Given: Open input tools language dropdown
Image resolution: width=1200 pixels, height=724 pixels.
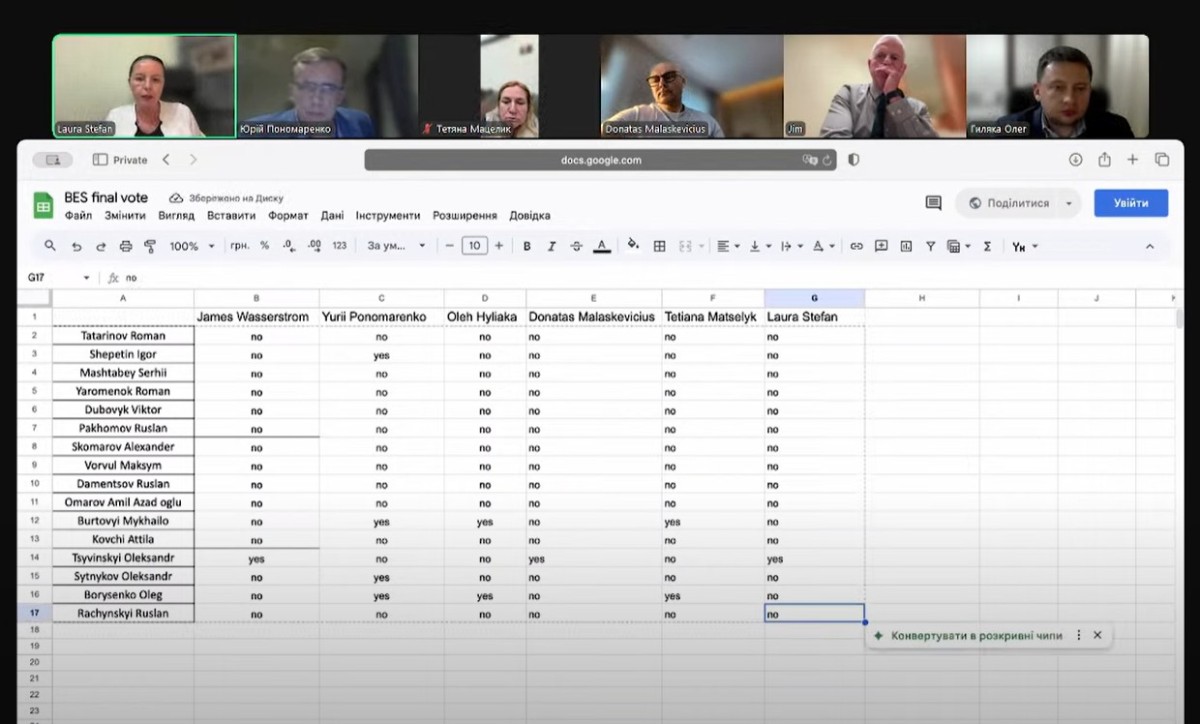Looking at the screenshot, I should (1025, 246).
